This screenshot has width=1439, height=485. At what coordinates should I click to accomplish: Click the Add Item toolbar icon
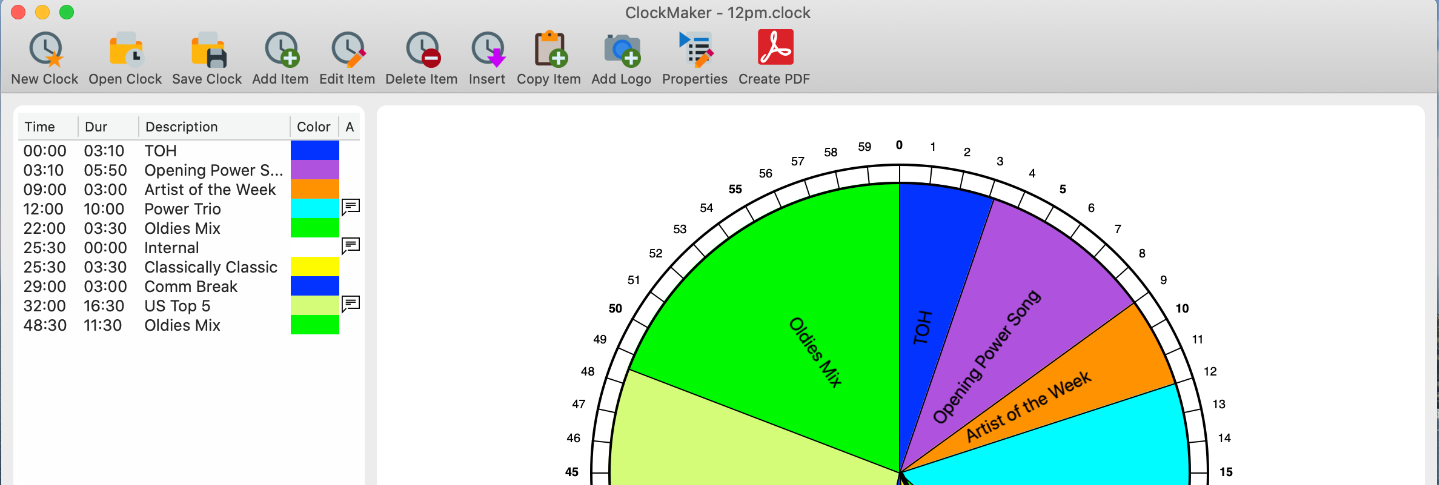click(x=280, y=49)
